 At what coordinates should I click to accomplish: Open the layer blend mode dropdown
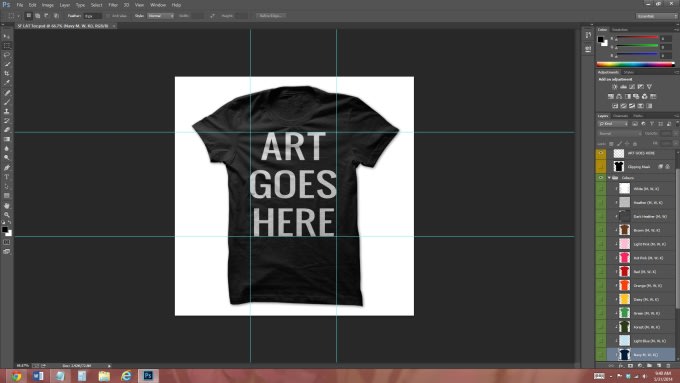coord(619,134)
